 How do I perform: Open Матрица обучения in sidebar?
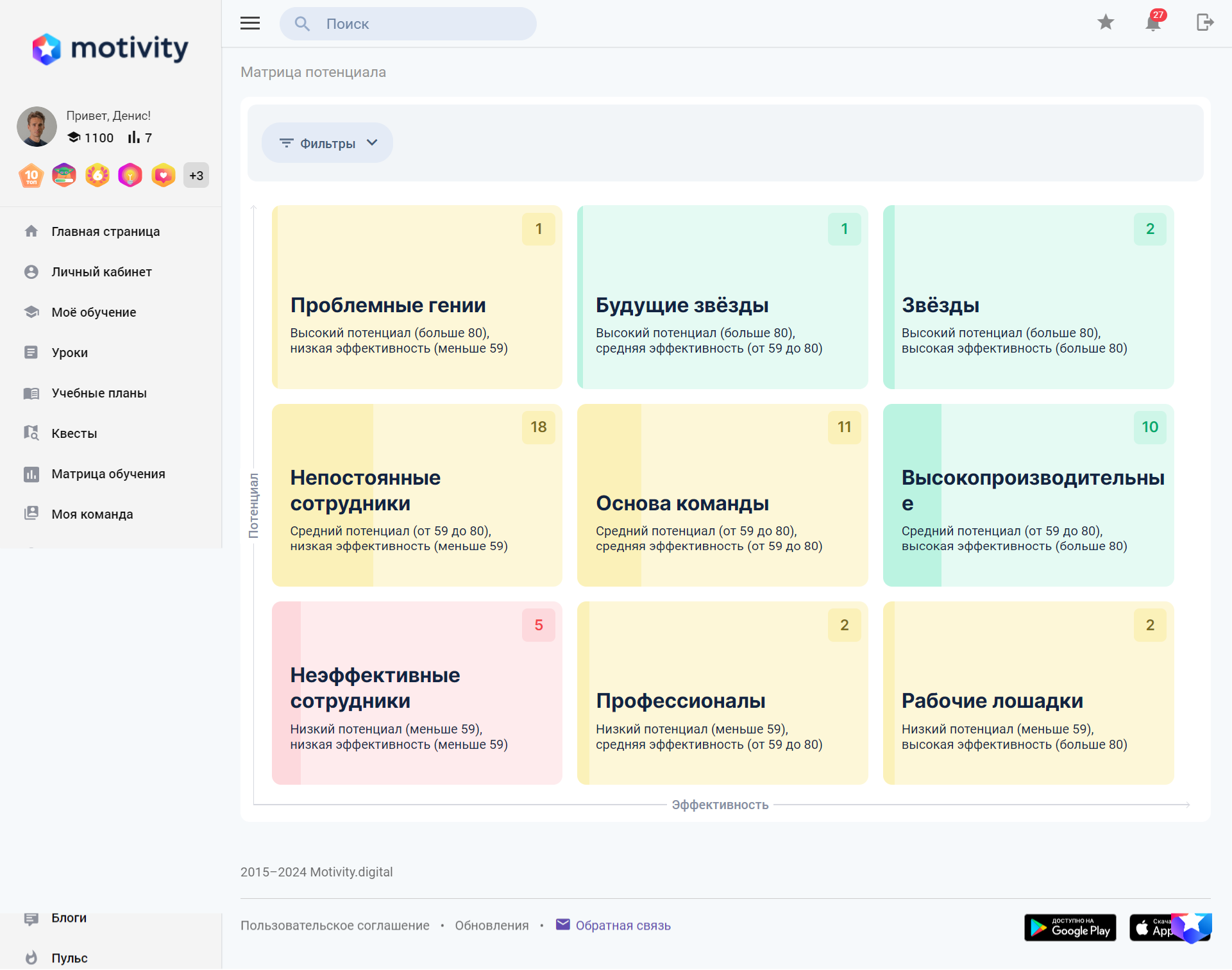[108, 474]
